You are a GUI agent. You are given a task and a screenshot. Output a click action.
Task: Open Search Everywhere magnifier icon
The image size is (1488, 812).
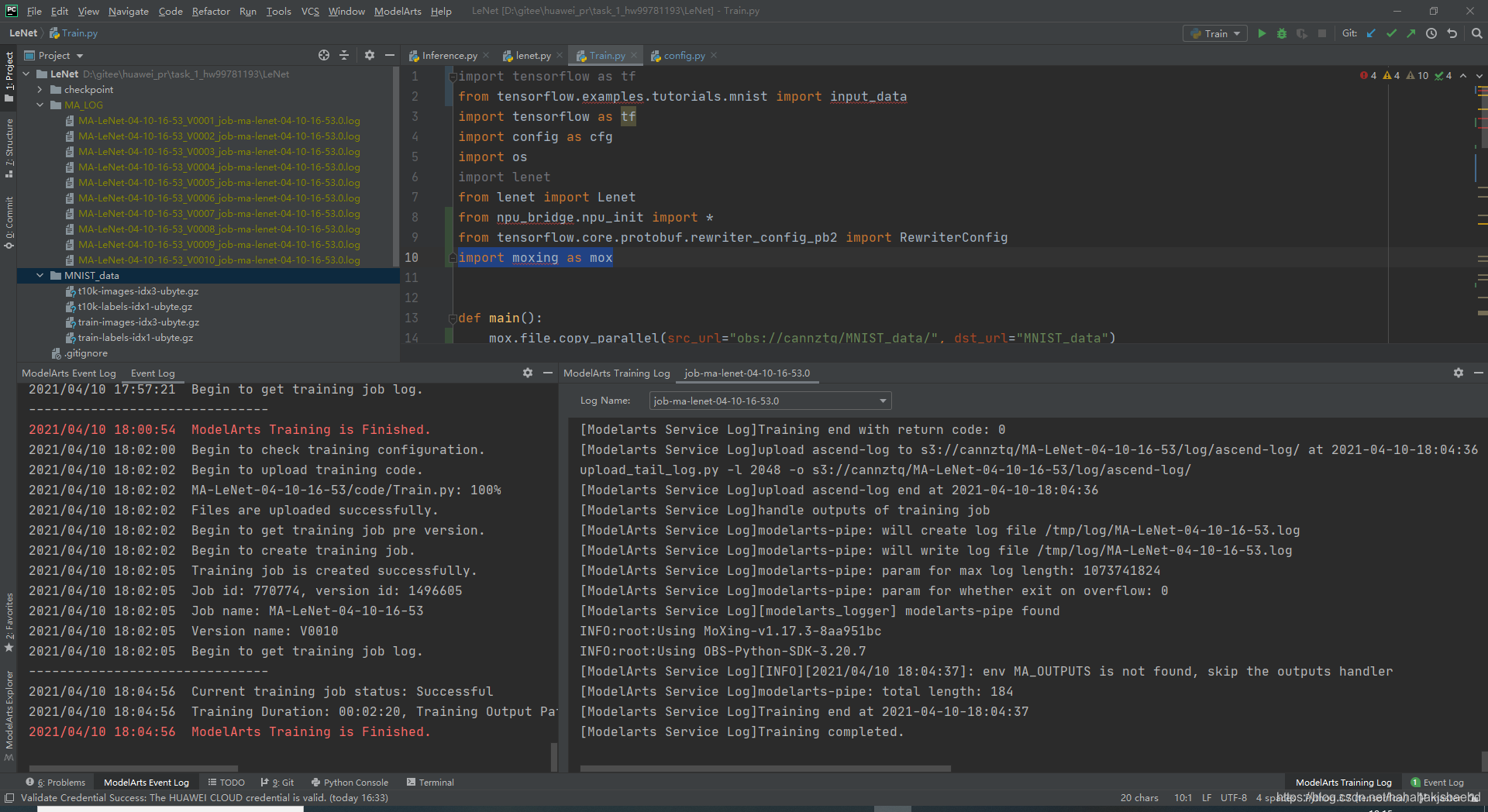[1476, 33]
